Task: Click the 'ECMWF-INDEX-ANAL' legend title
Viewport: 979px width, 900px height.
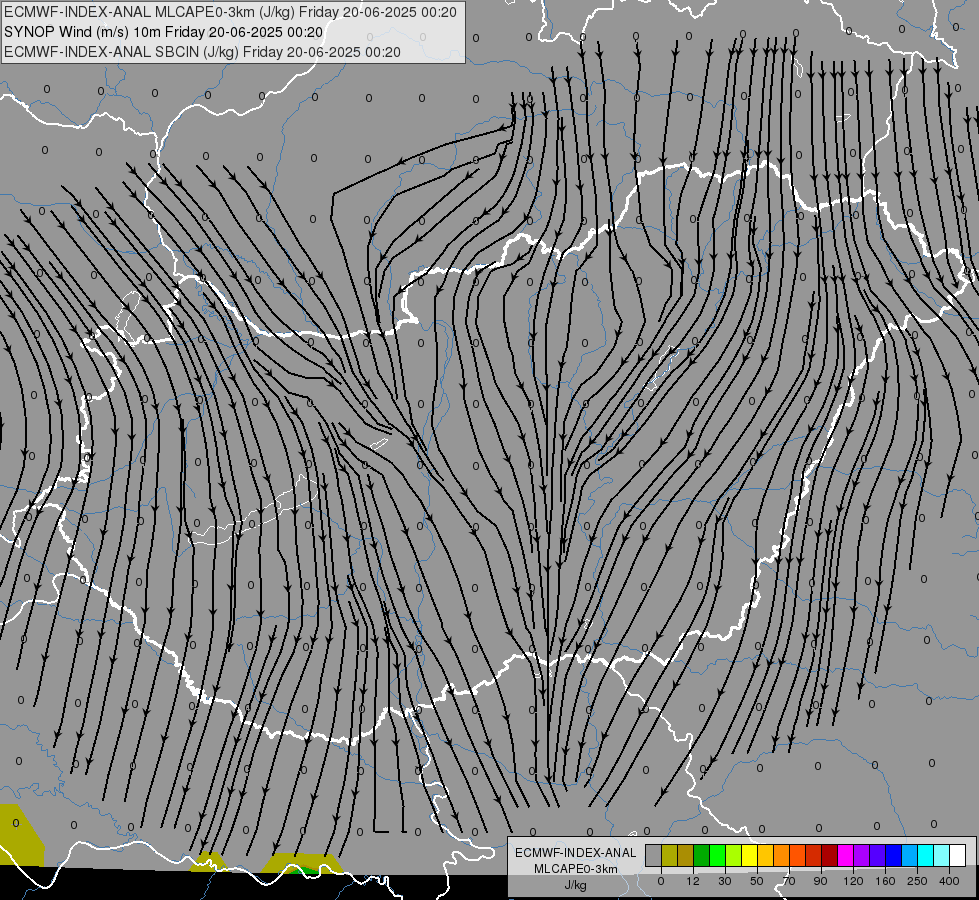Action: click(x=576, y=853)
